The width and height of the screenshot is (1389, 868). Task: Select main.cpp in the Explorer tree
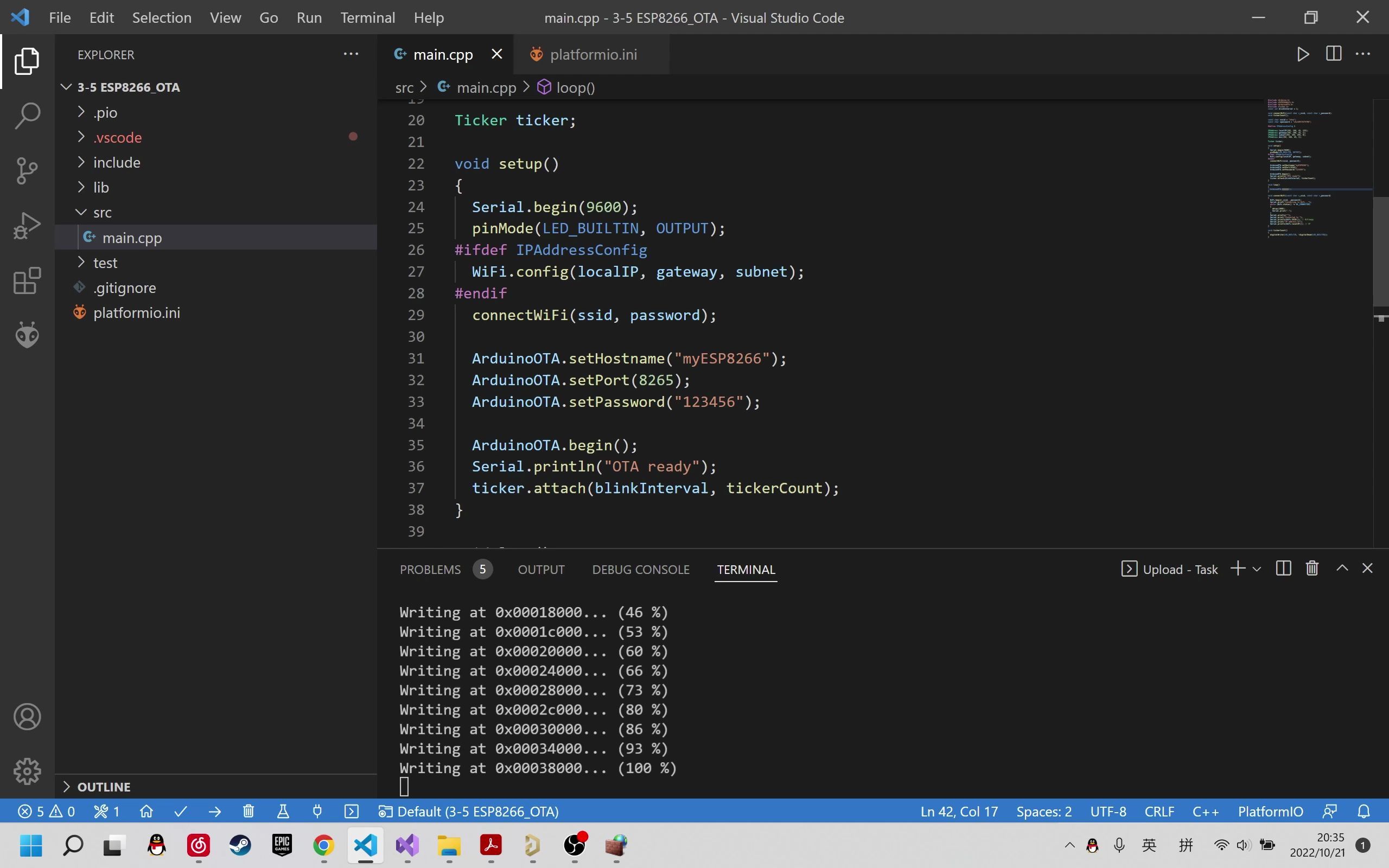tap(216, 237)
